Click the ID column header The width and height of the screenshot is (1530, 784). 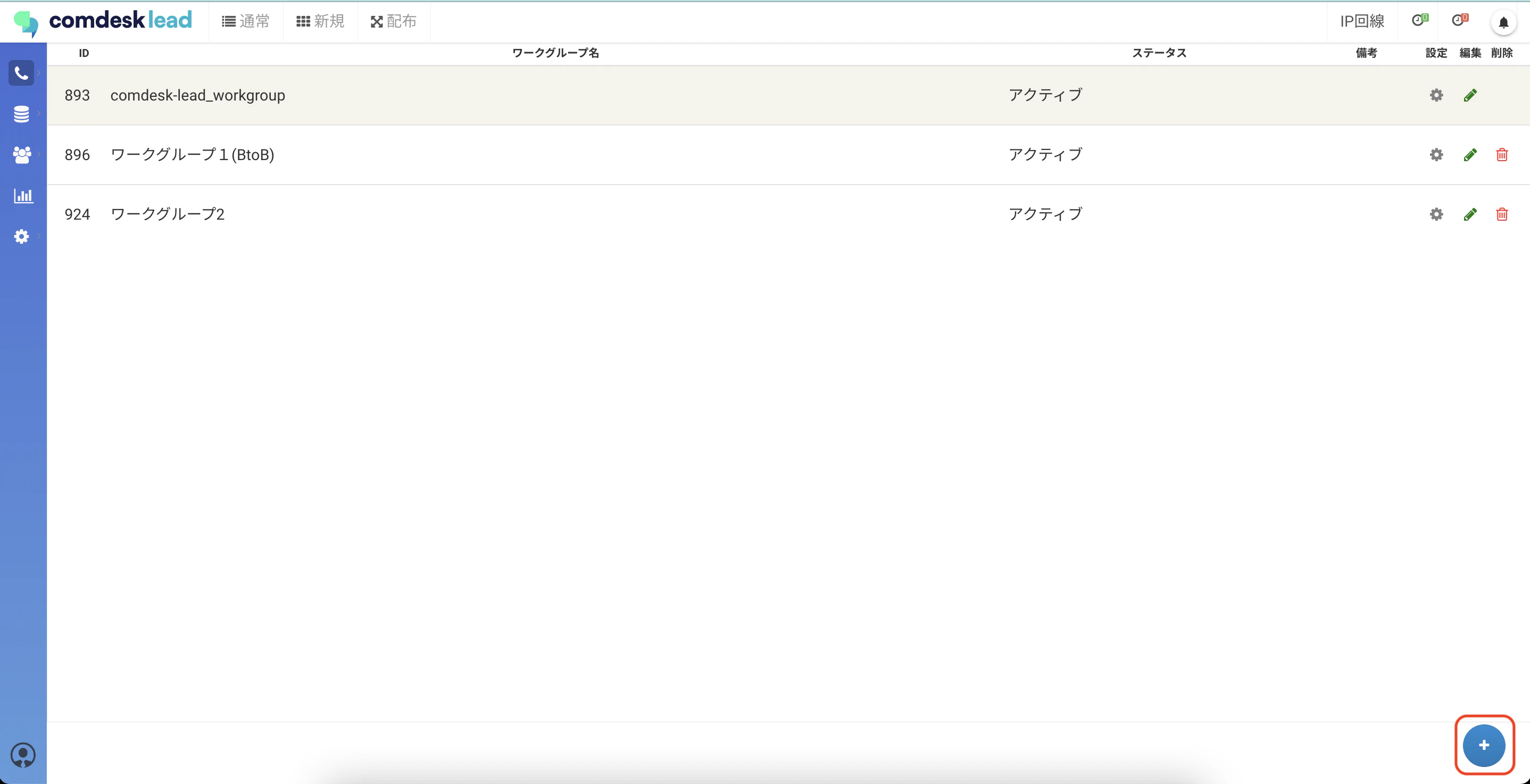(x=84, y=53)
